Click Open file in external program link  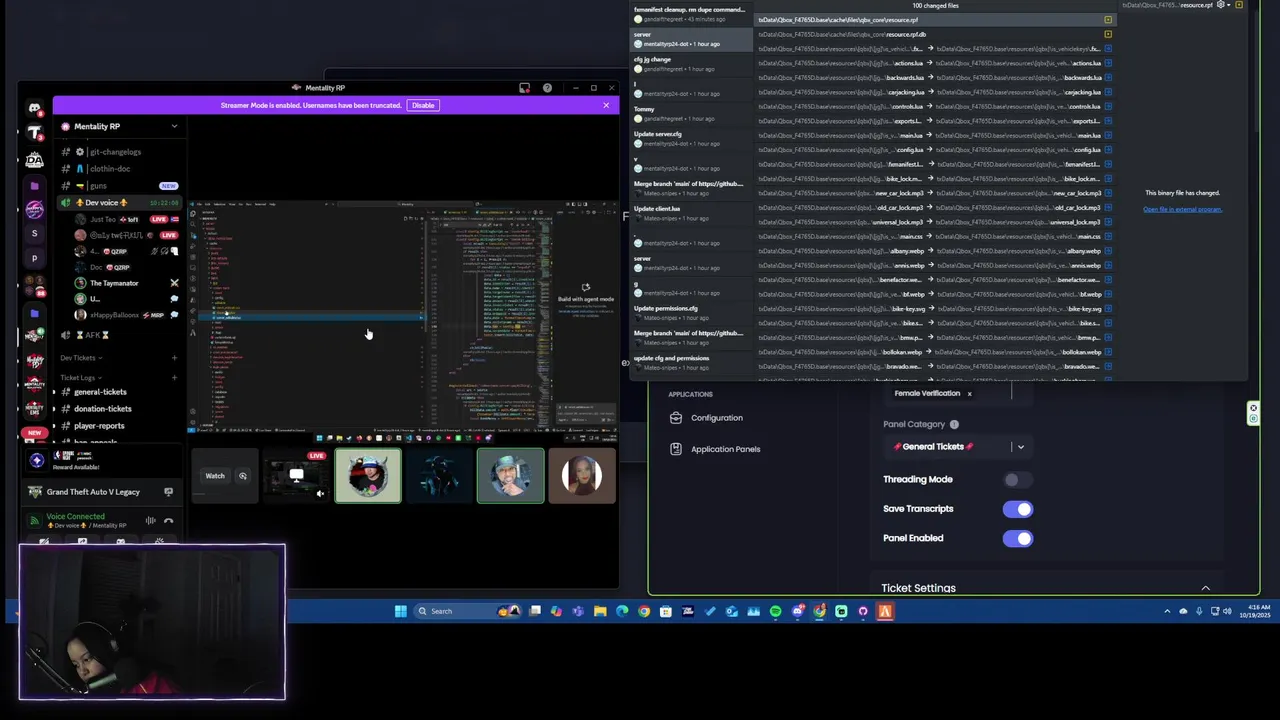click(x=1182, y=209)
